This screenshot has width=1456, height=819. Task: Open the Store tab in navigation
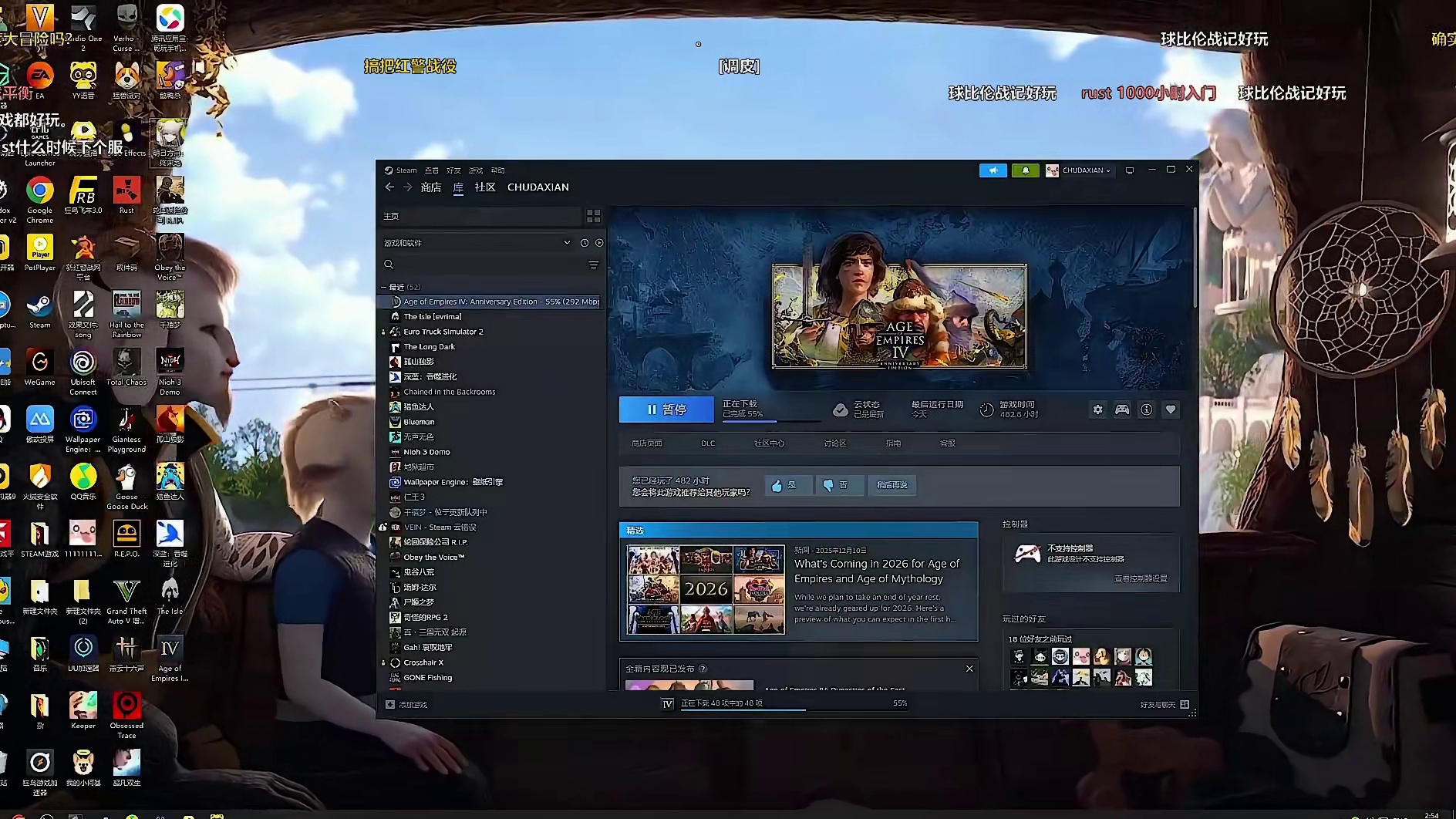[431, 187]
